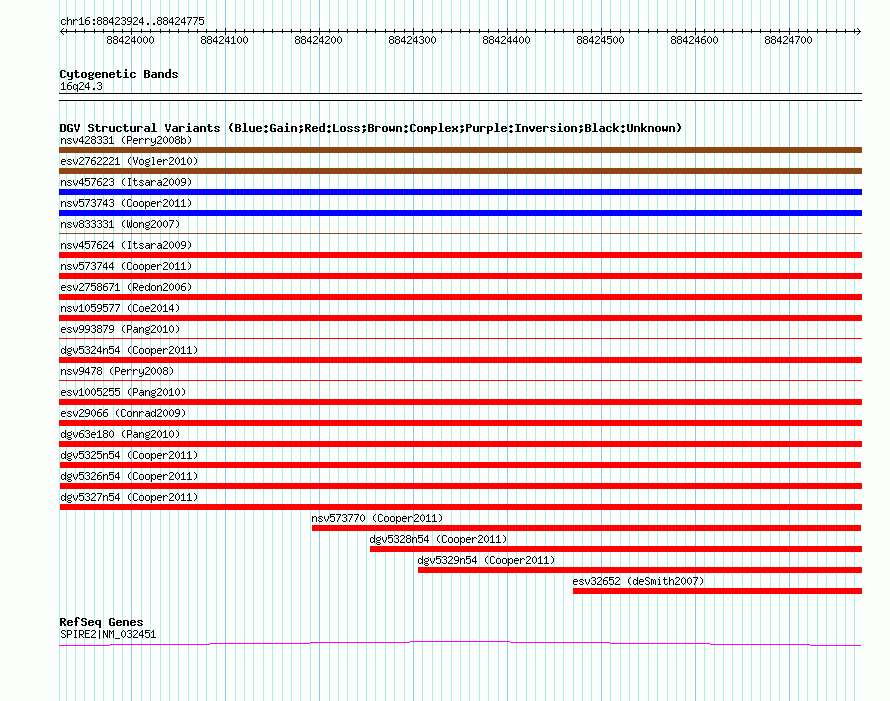Open the SPIRE2|NM_032451 RefSeq gene

click(x=108, y=635)
